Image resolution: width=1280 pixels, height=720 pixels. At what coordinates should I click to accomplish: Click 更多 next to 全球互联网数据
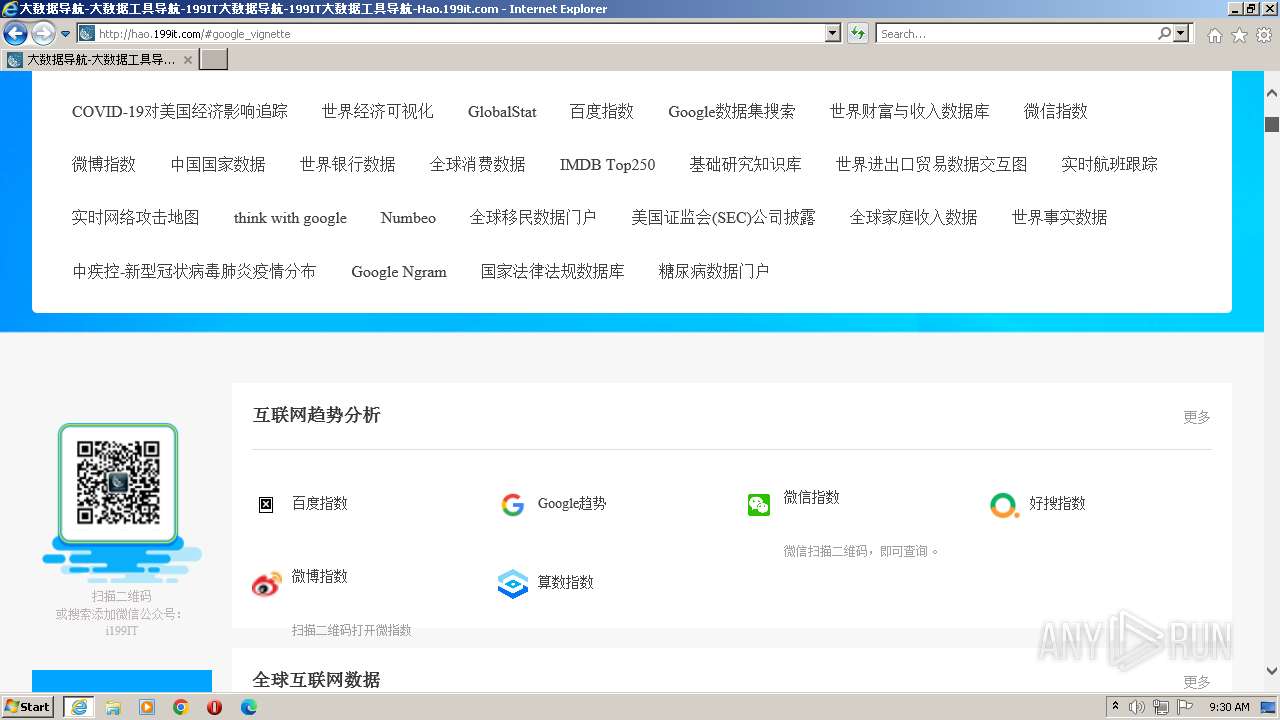(x=1197, y=682)
